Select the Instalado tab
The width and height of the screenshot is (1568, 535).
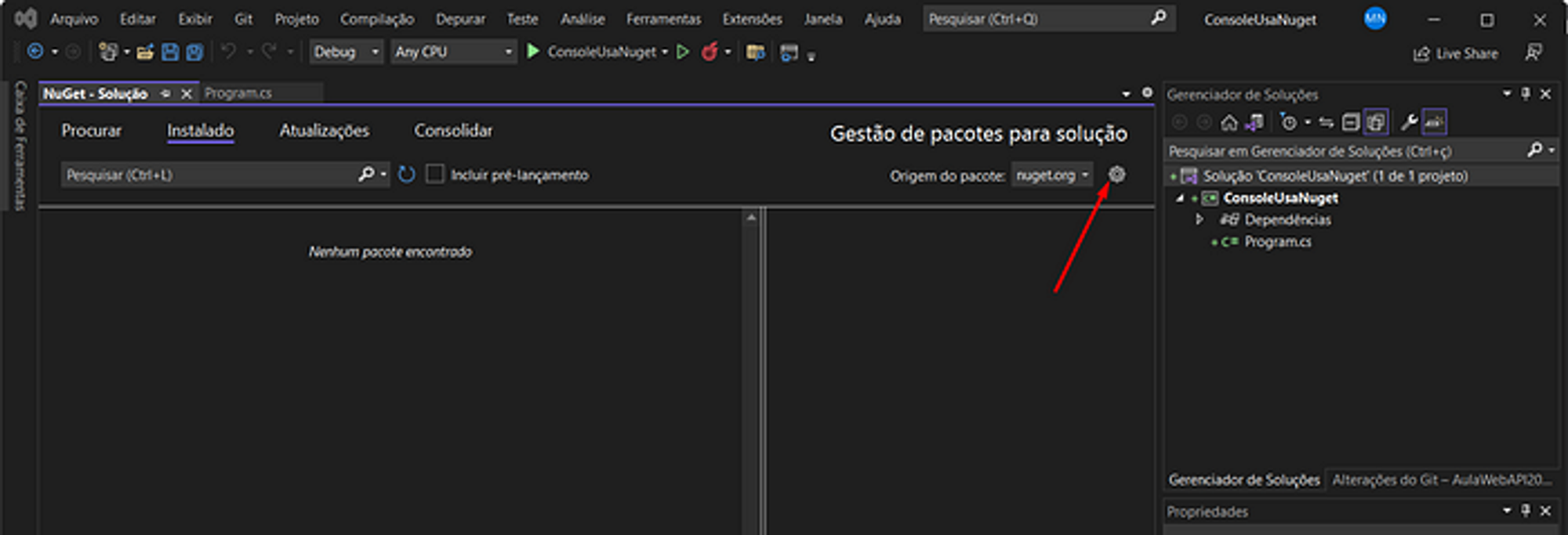coord(200,131)
